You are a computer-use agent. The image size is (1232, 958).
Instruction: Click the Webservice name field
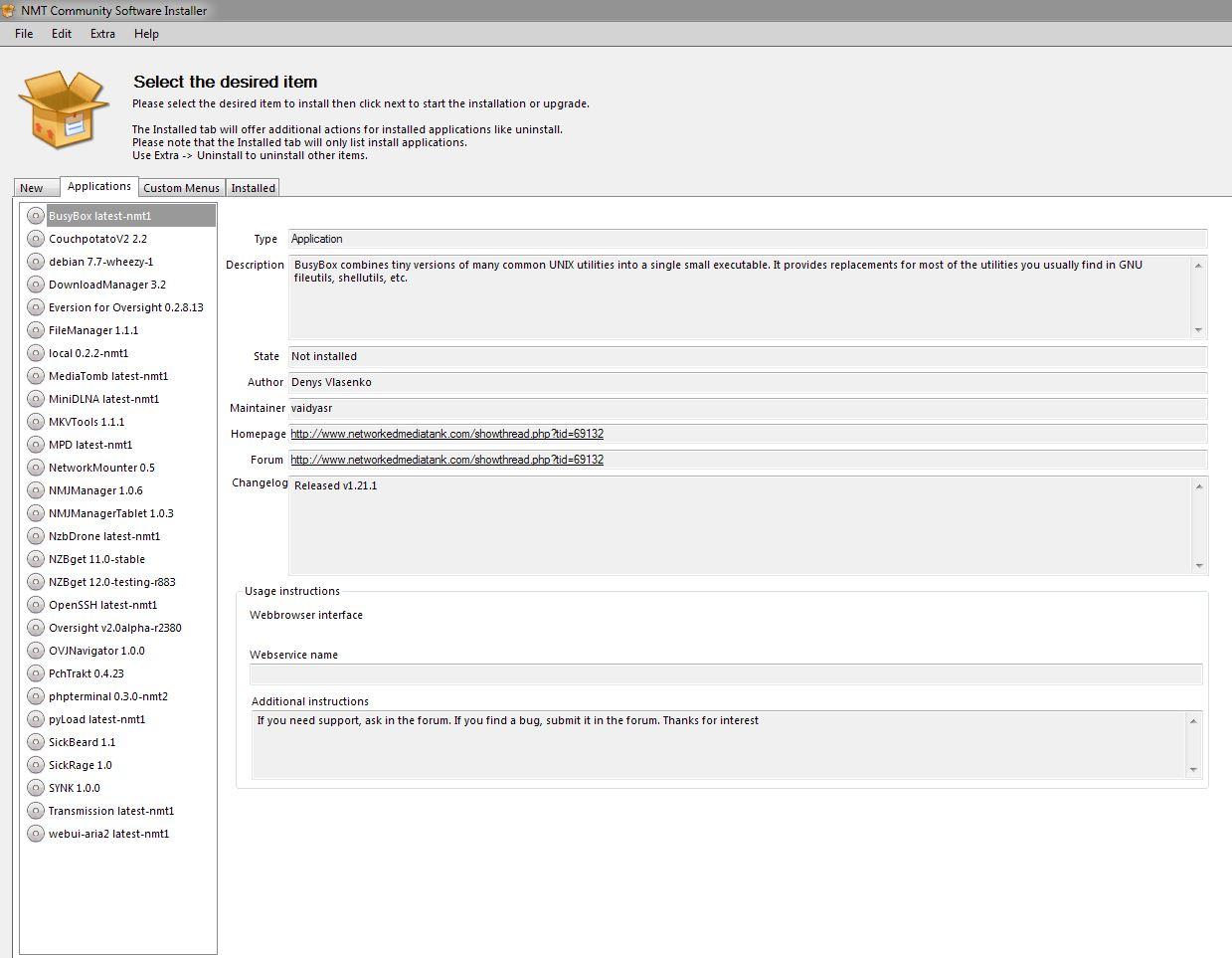click(726, 674)
